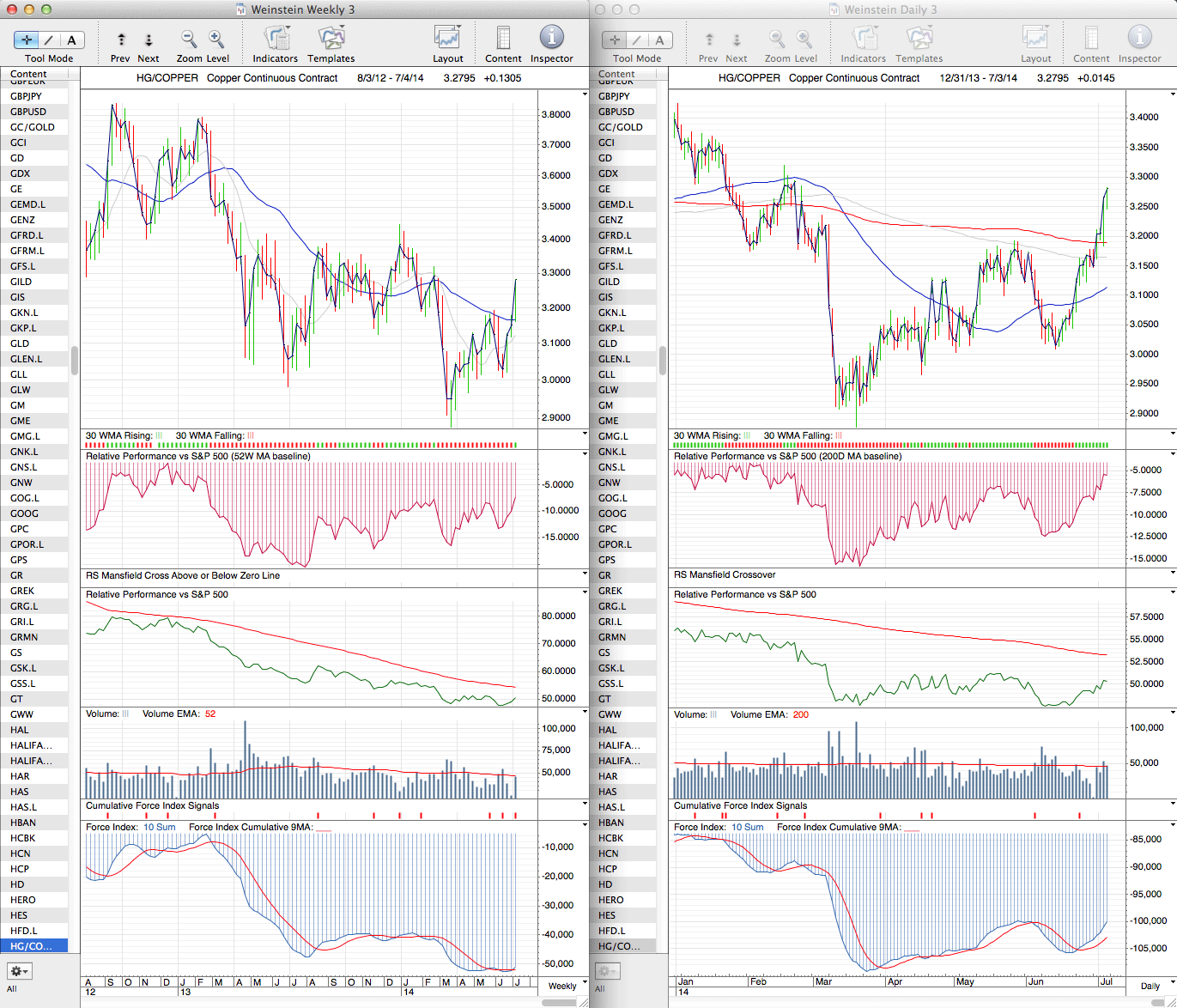Click the Content column header

[29, 75]
